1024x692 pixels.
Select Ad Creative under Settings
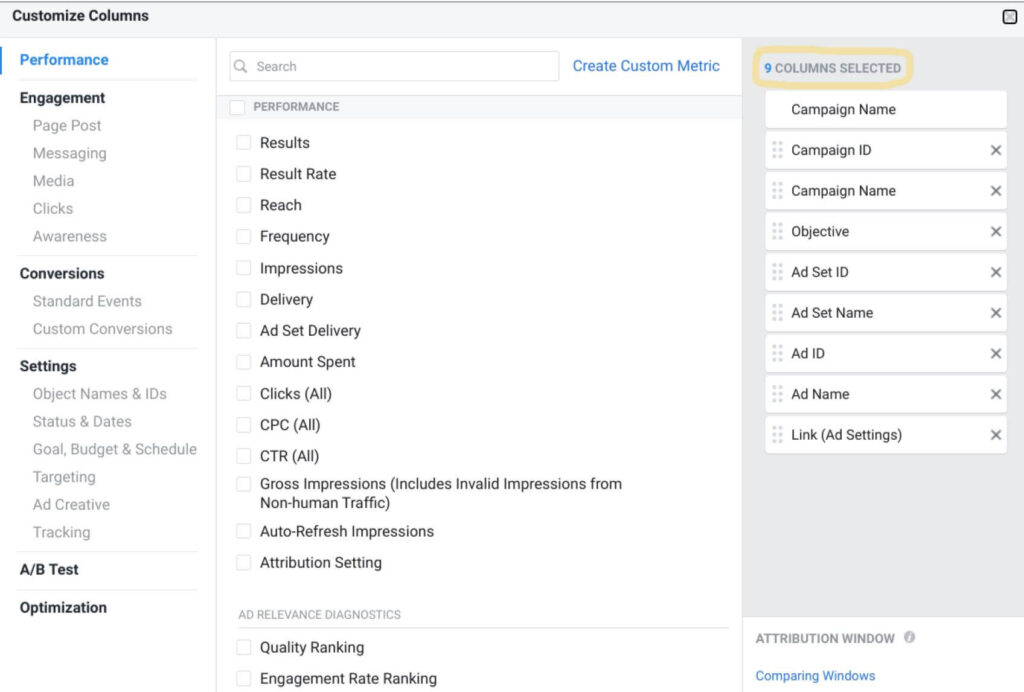pos(70,504)
